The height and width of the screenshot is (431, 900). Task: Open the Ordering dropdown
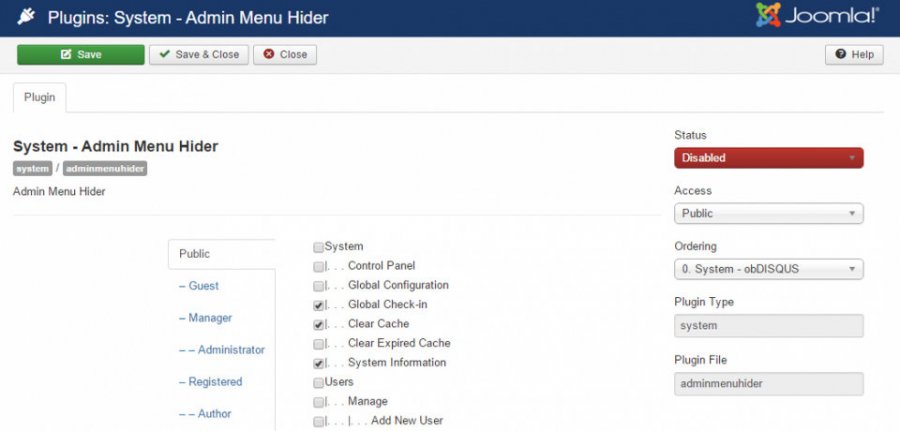pyautogui.click(x=768, y=269)
